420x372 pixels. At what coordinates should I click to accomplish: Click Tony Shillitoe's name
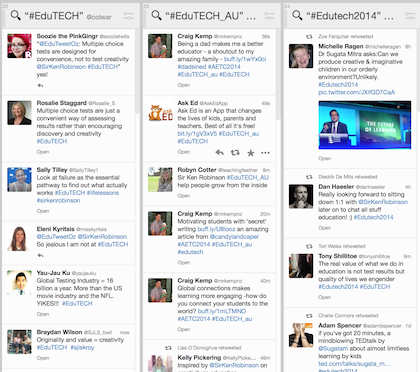pos(338,256)
